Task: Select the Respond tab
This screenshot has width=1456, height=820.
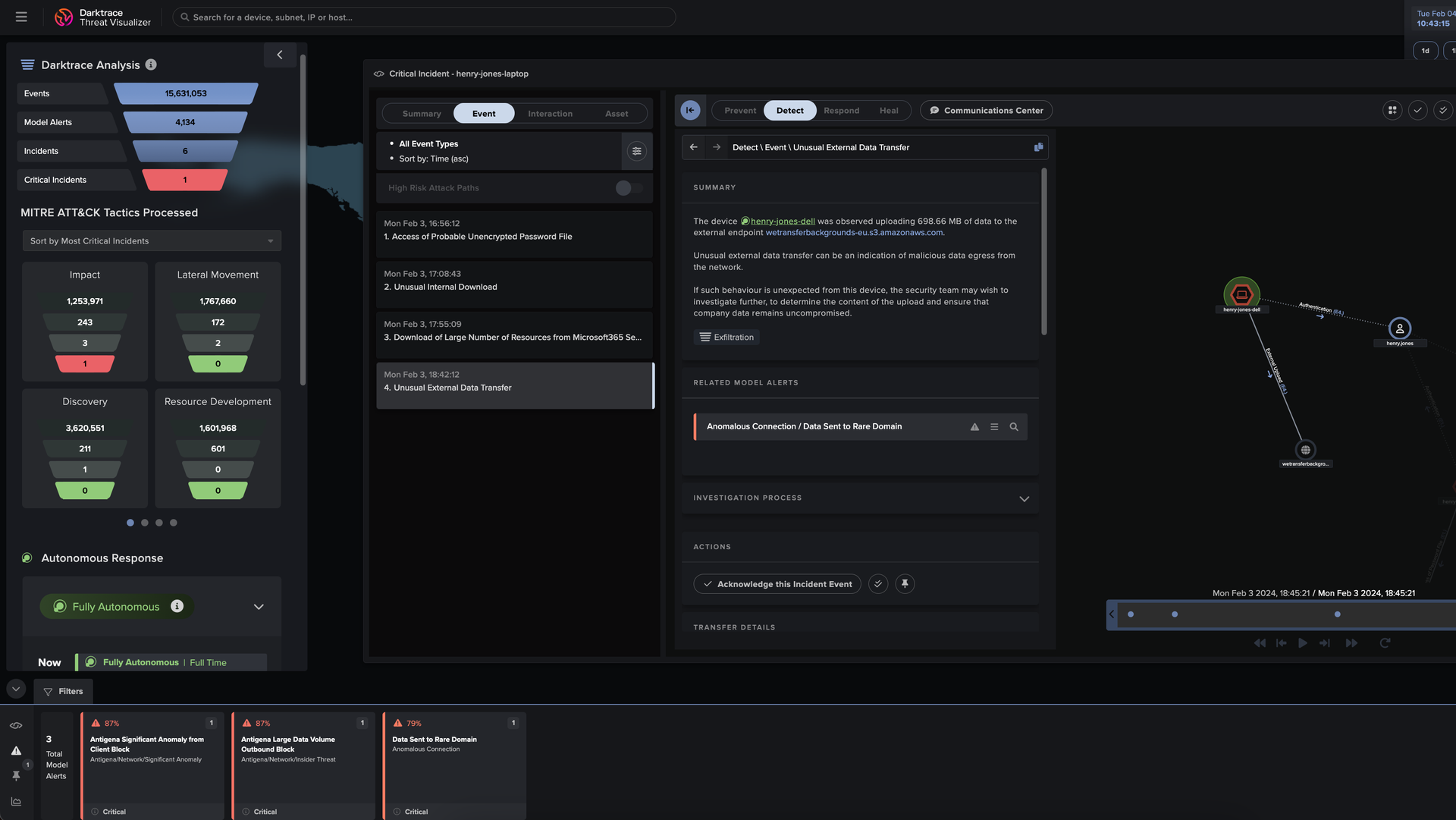Action: pos(842,111)
